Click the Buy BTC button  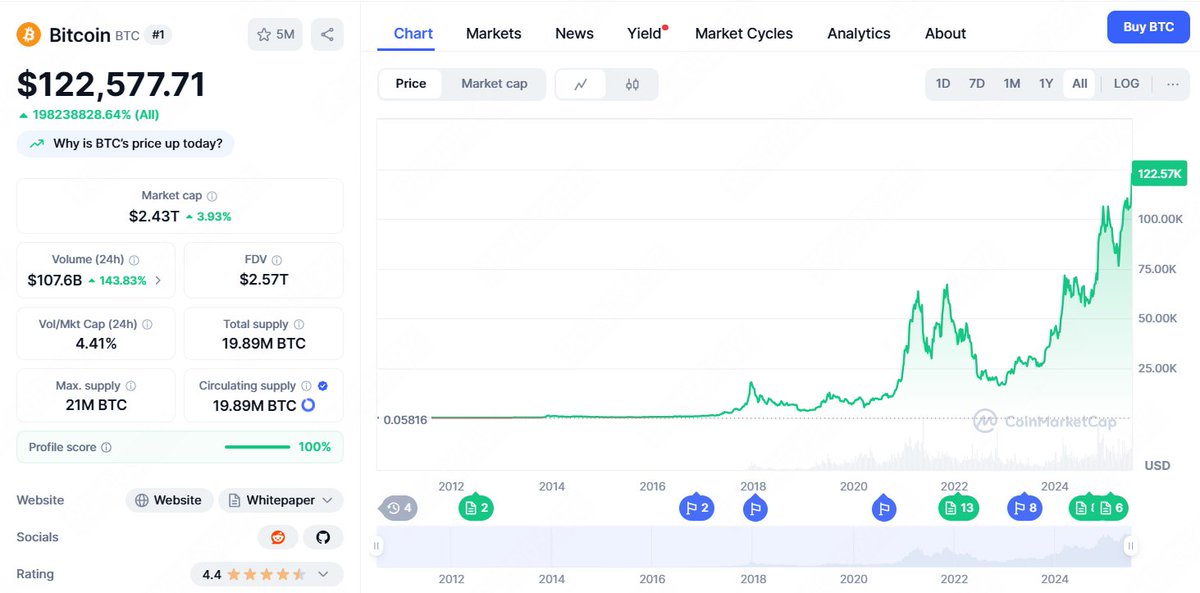click(x=1149, y=27)
